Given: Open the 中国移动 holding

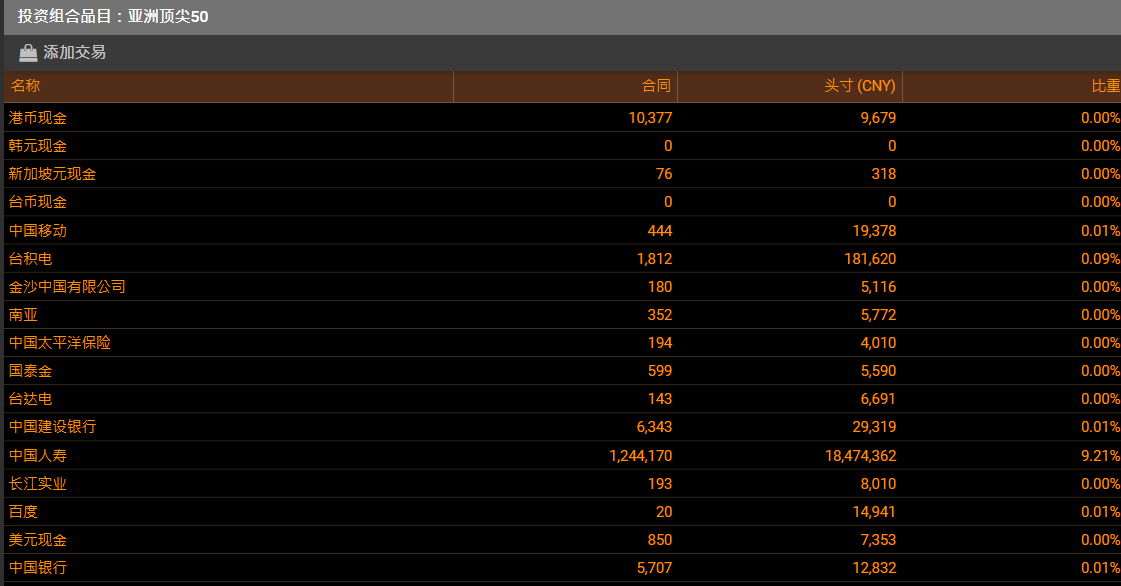Looking at the screenshot, I should 38,230.
